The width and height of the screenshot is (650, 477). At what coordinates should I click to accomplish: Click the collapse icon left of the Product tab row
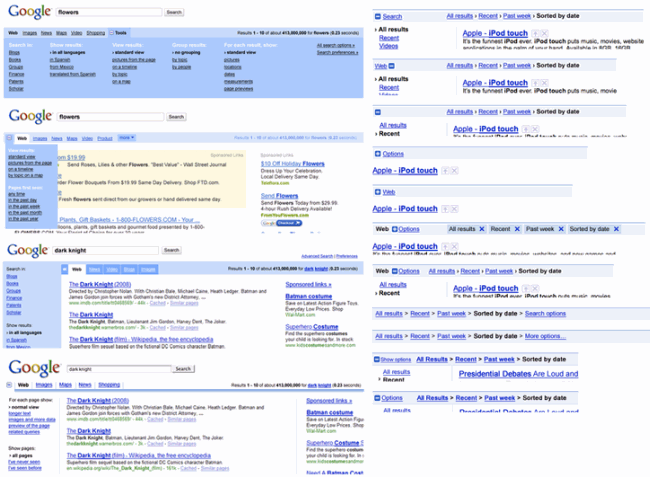(x=10, y=138)
